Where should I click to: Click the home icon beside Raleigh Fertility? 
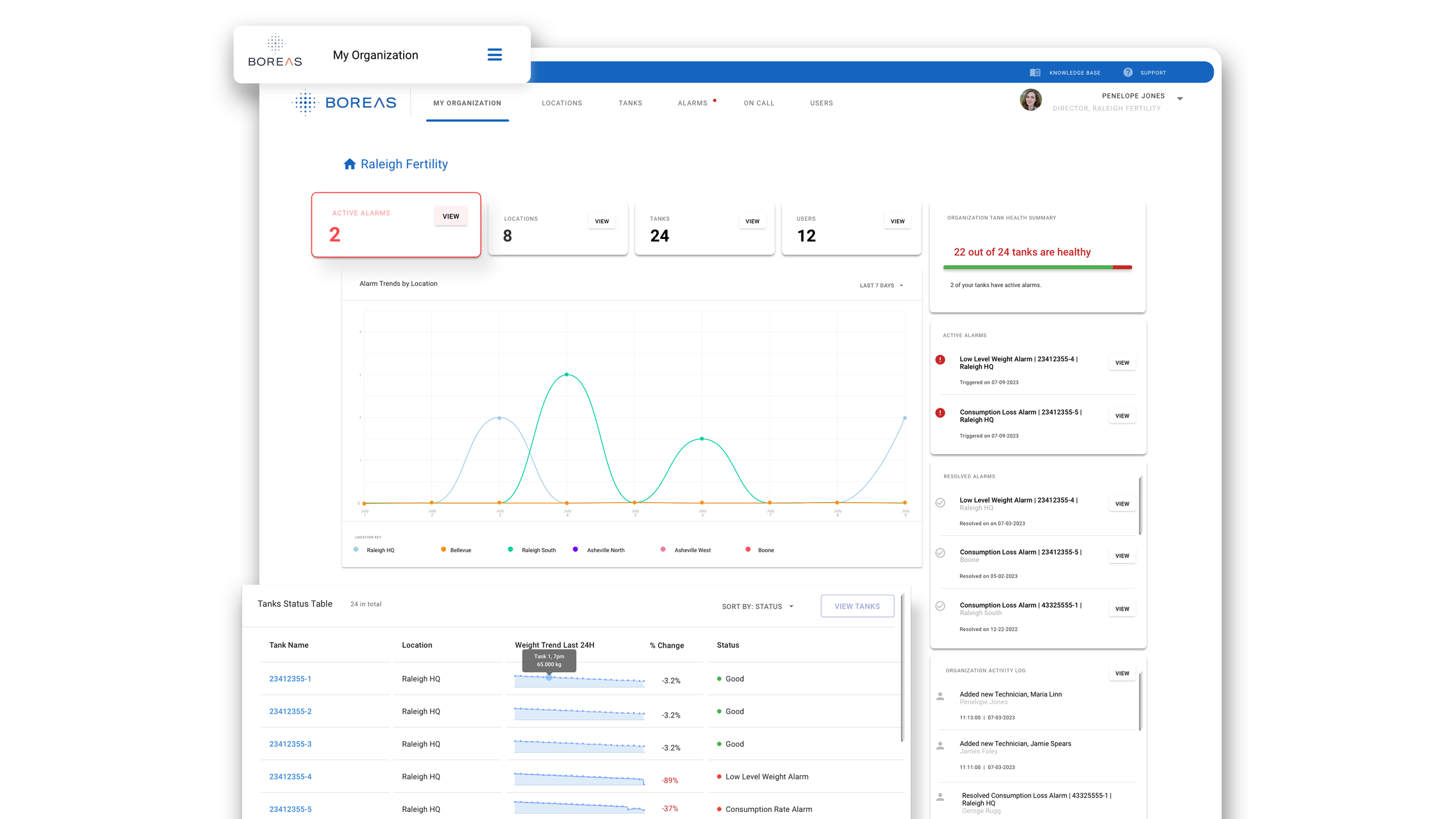click(x=349, y=164)
